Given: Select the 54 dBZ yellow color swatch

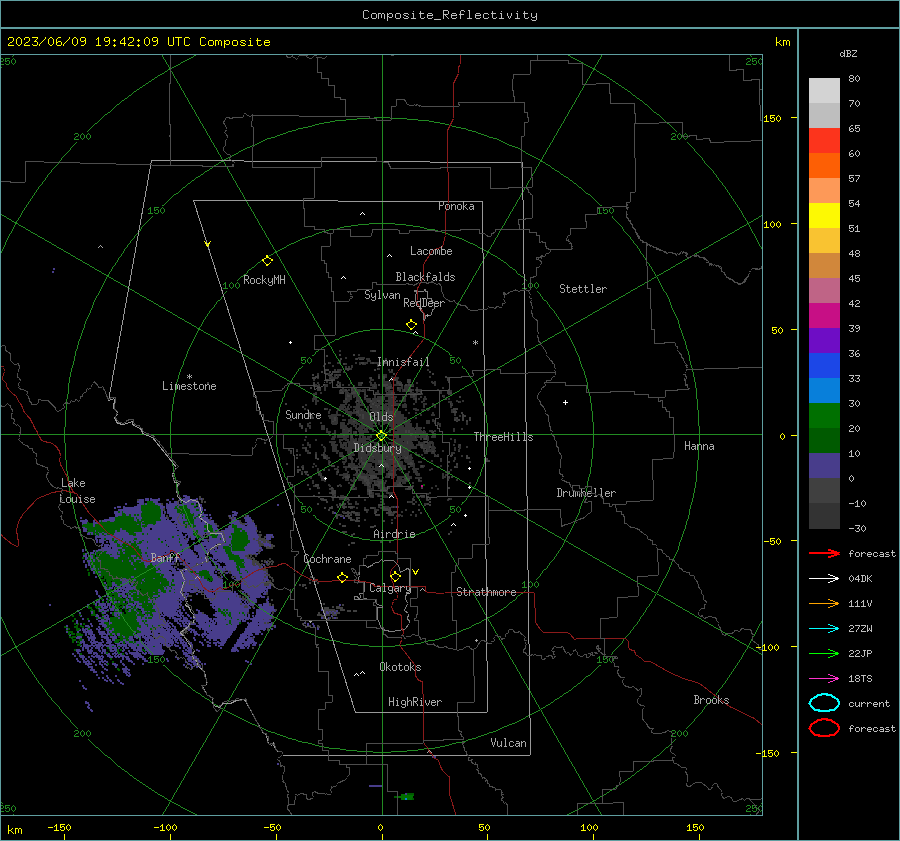Looking at the screenshot, I should (x=824, y=216).
